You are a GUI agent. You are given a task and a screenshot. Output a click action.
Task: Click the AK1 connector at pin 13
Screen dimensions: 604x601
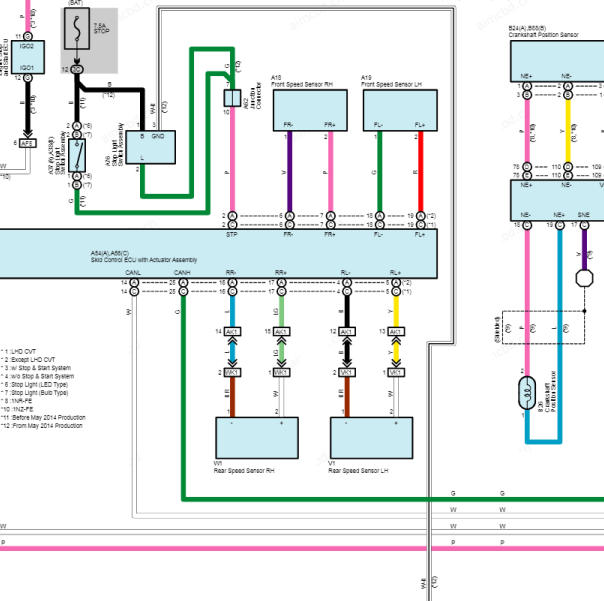coord(396,332)
